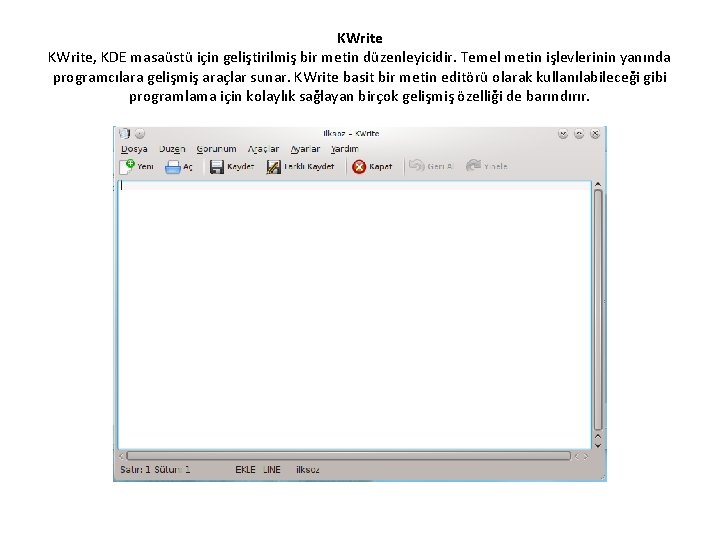Toggle the EKLE insert mode indicator
720x540 pixels.
[x=245, y=470]
